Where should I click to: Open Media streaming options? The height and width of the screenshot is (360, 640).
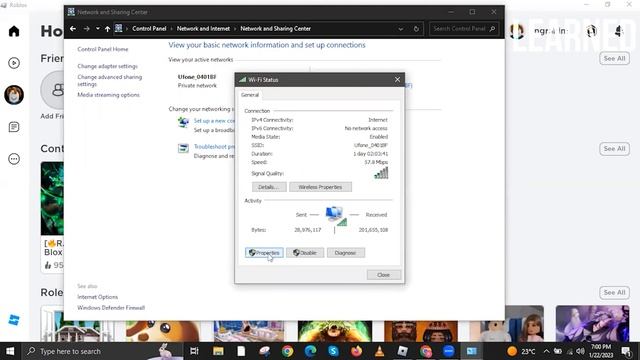click(109, 95)
